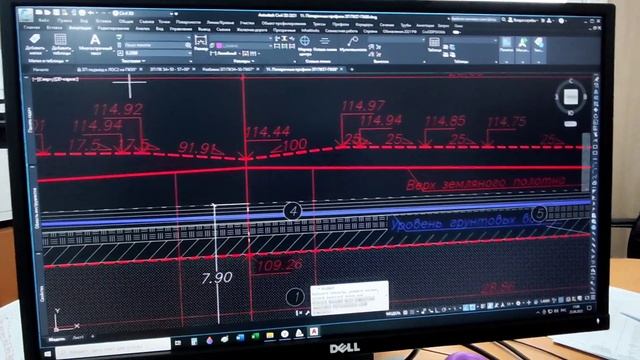The height and width of the screenshot is (360, 640).
Task: Click the Добавить метки label tool
Action: (36, 44)
